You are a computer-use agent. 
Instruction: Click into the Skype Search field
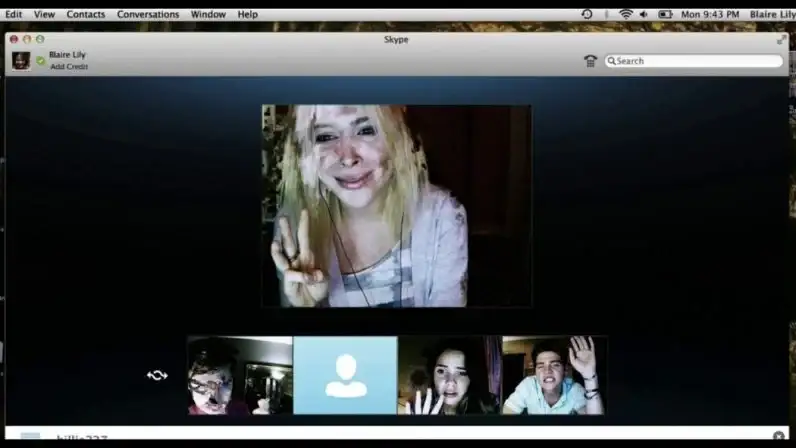(693, 61)
